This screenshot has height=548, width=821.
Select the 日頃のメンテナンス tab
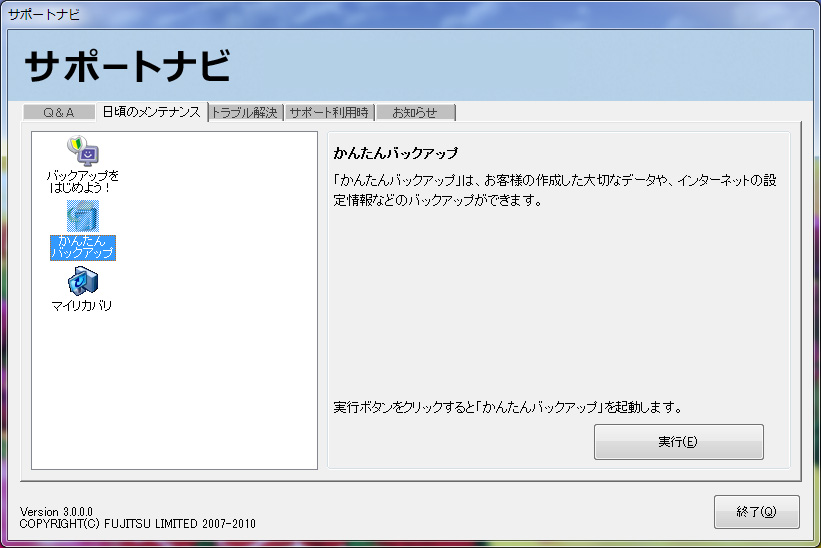click(x=152, y=112)
